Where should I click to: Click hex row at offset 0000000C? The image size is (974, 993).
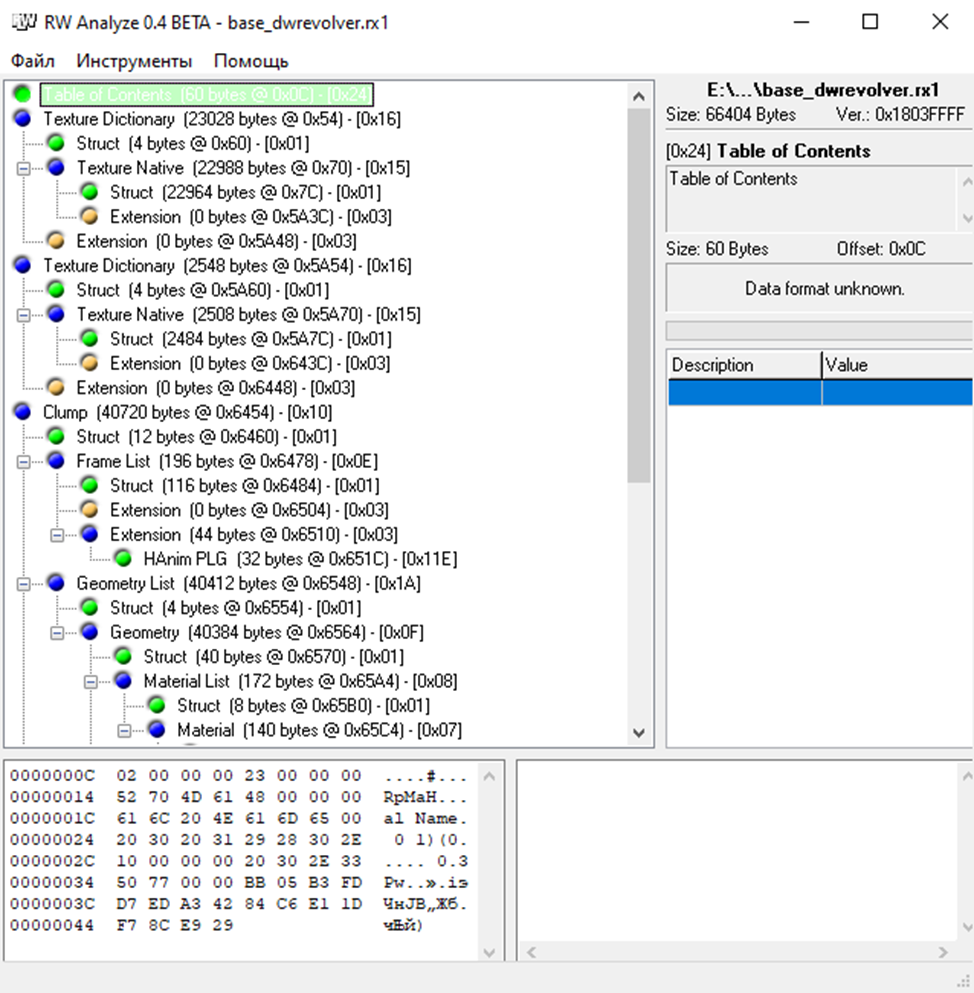pos(238,776)
